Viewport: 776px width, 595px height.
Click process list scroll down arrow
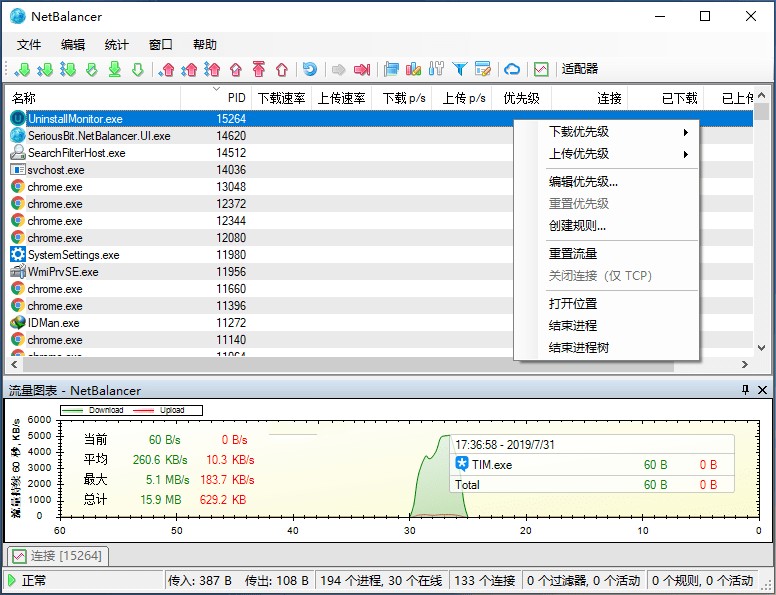762,348
